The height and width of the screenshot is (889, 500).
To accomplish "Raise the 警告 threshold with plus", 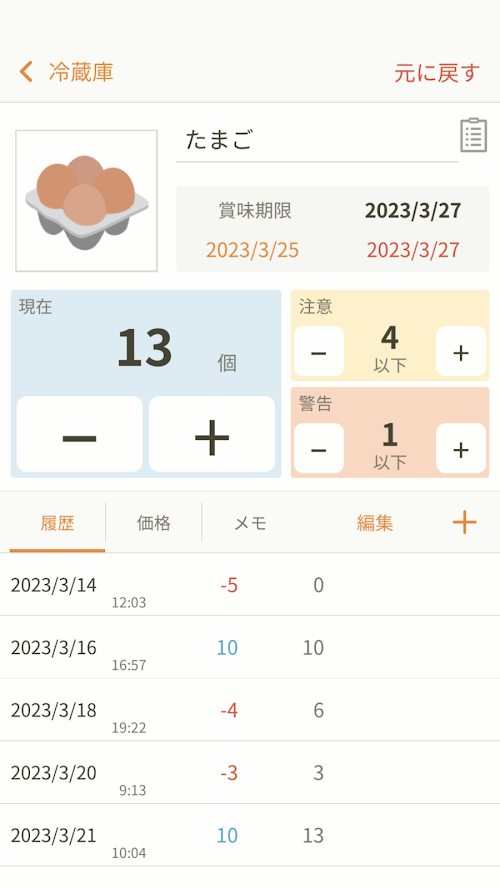I will (x=461, y=448).
